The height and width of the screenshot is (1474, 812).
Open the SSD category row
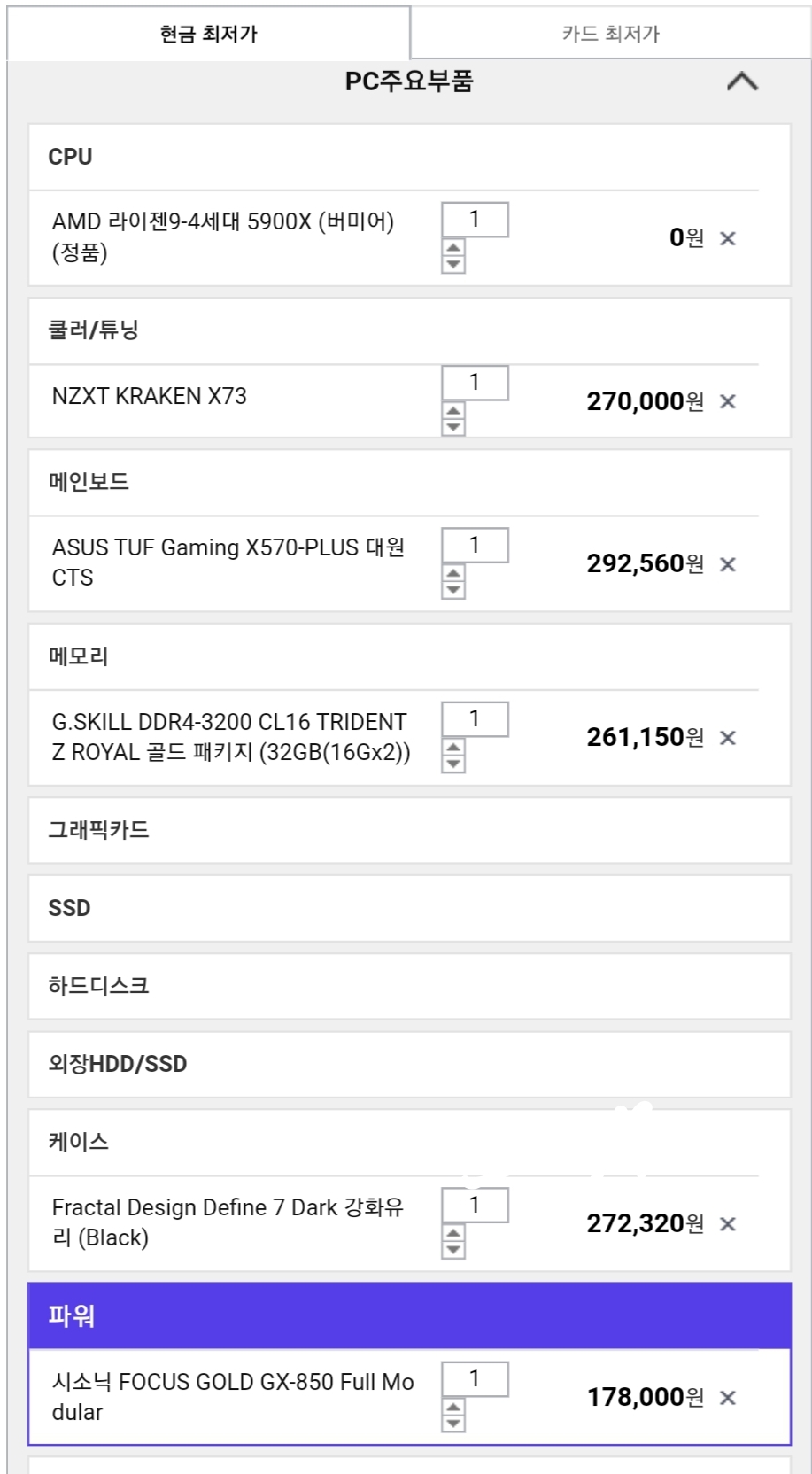pyautogui.click(x=409, y=908)
